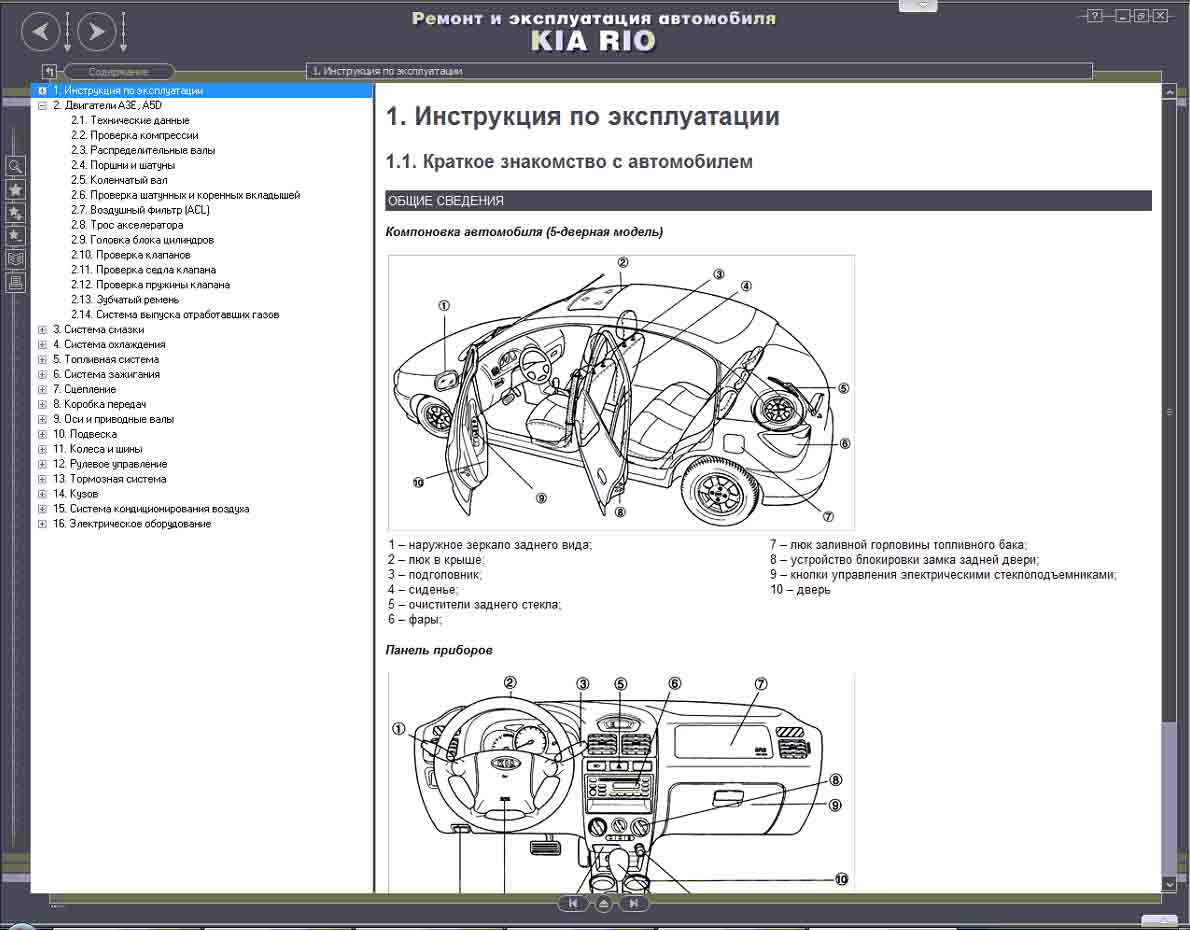The width and height of the screenshot is (1190, 930).
Task: Expand the '16. Электрическое оборудование' section
Action: point(42,524)
